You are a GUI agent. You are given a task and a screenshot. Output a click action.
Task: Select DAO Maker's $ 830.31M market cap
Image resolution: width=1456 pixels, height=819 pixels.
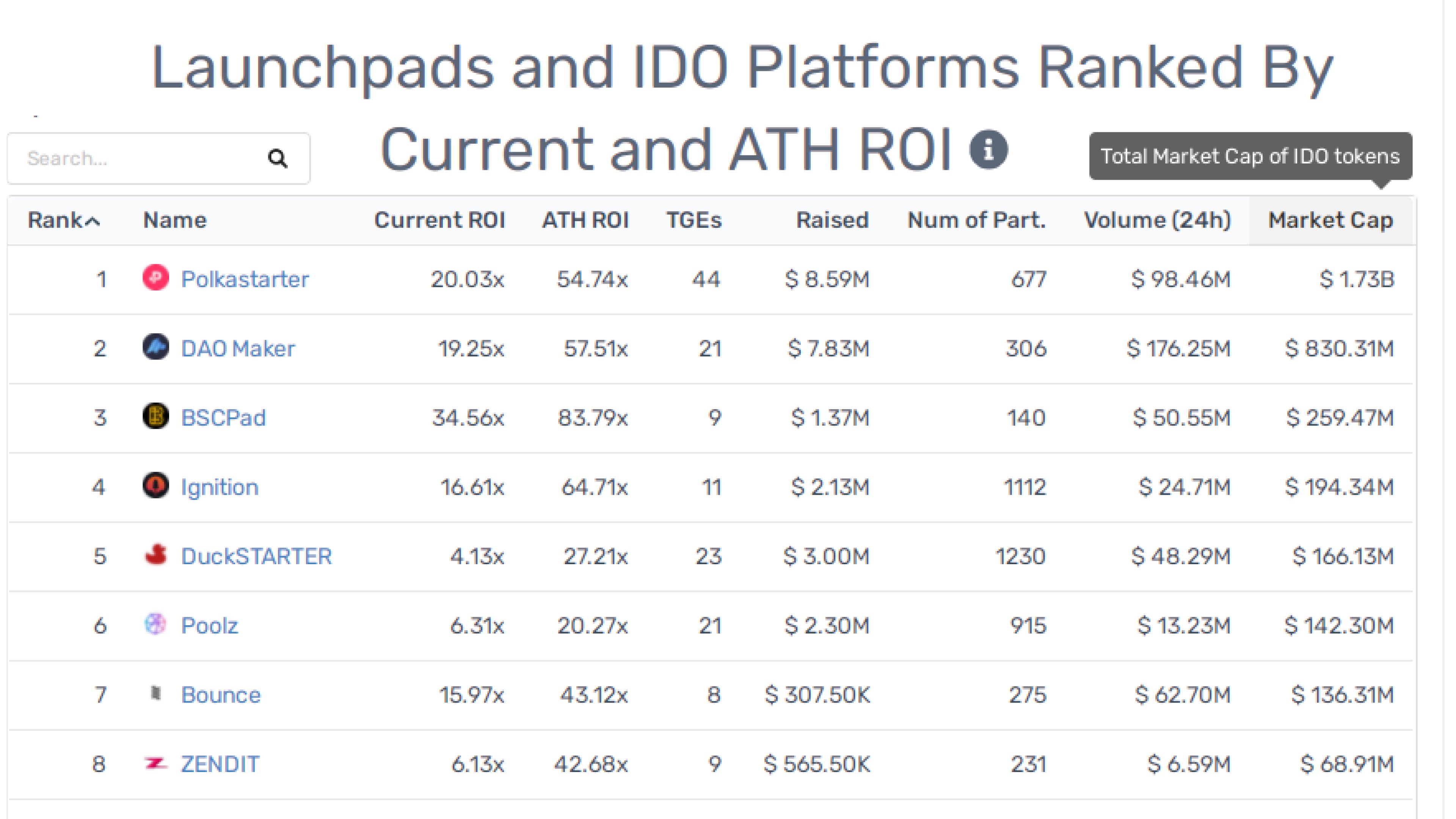[1339, 349]
